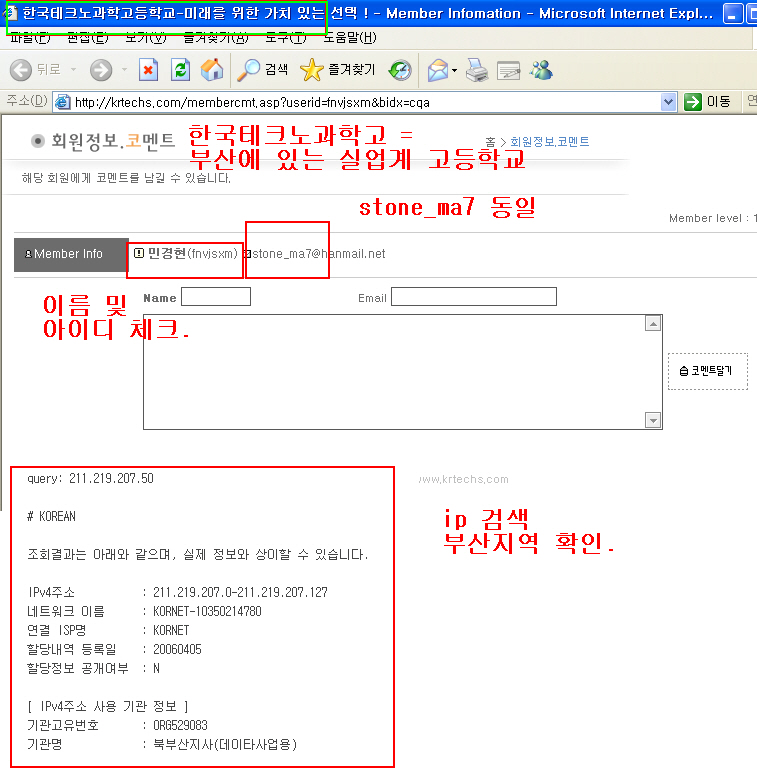This screenshot has height=779, width=757.
Task: Open the History clock icon
Action: point(400,70)
